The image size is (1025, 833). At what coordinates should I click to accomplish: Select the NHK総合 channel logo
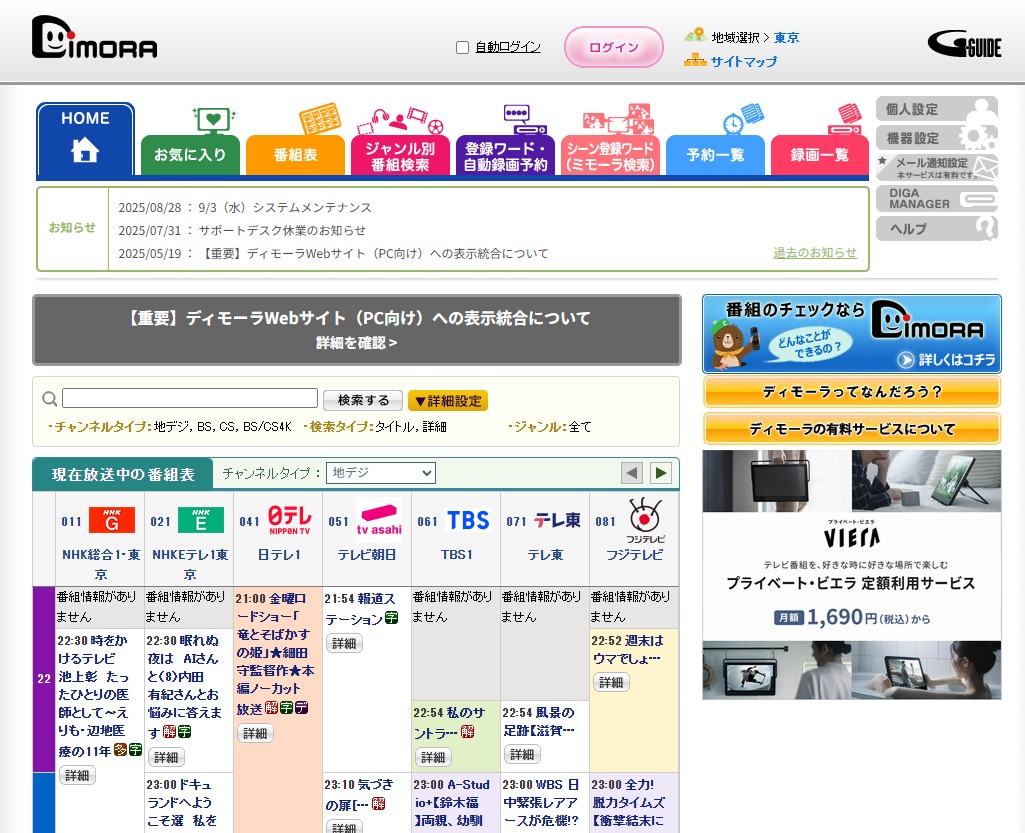click(x=111, y=520)
